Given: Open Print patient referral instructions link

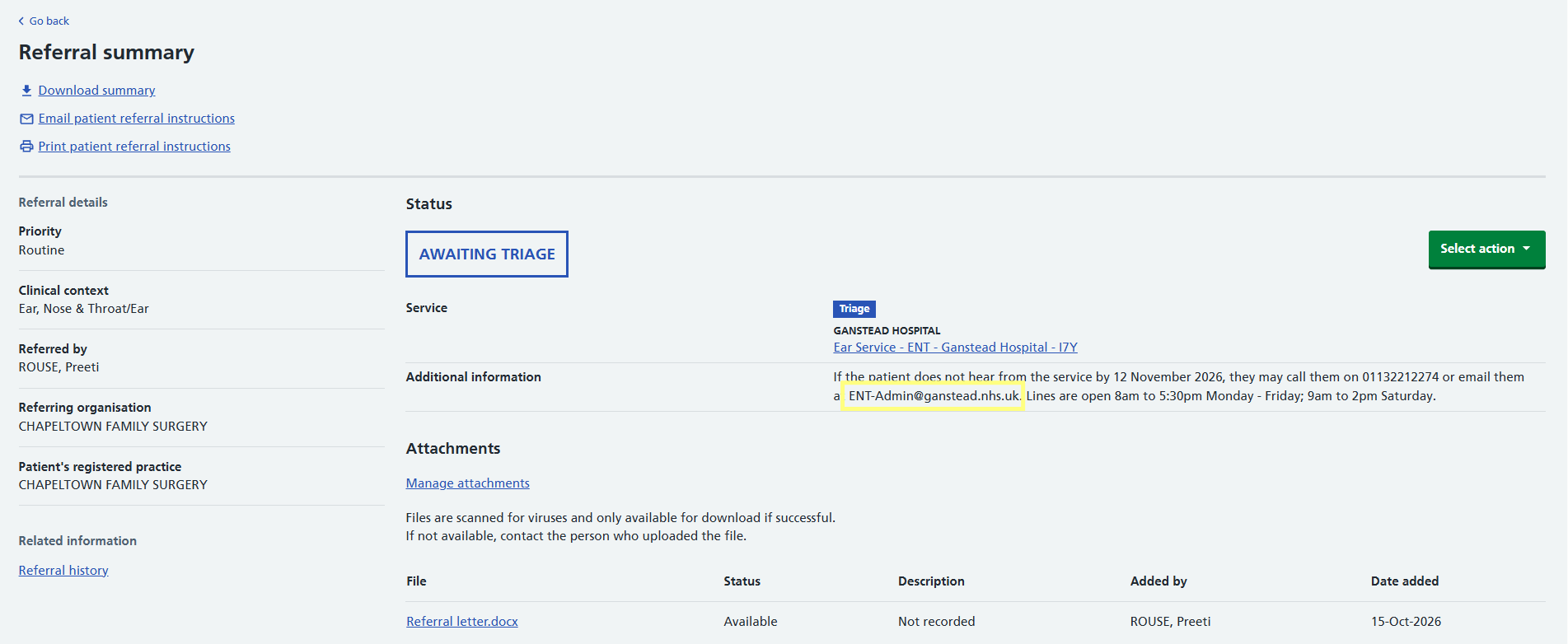Looking at the screenshot, I should [134, 147].
